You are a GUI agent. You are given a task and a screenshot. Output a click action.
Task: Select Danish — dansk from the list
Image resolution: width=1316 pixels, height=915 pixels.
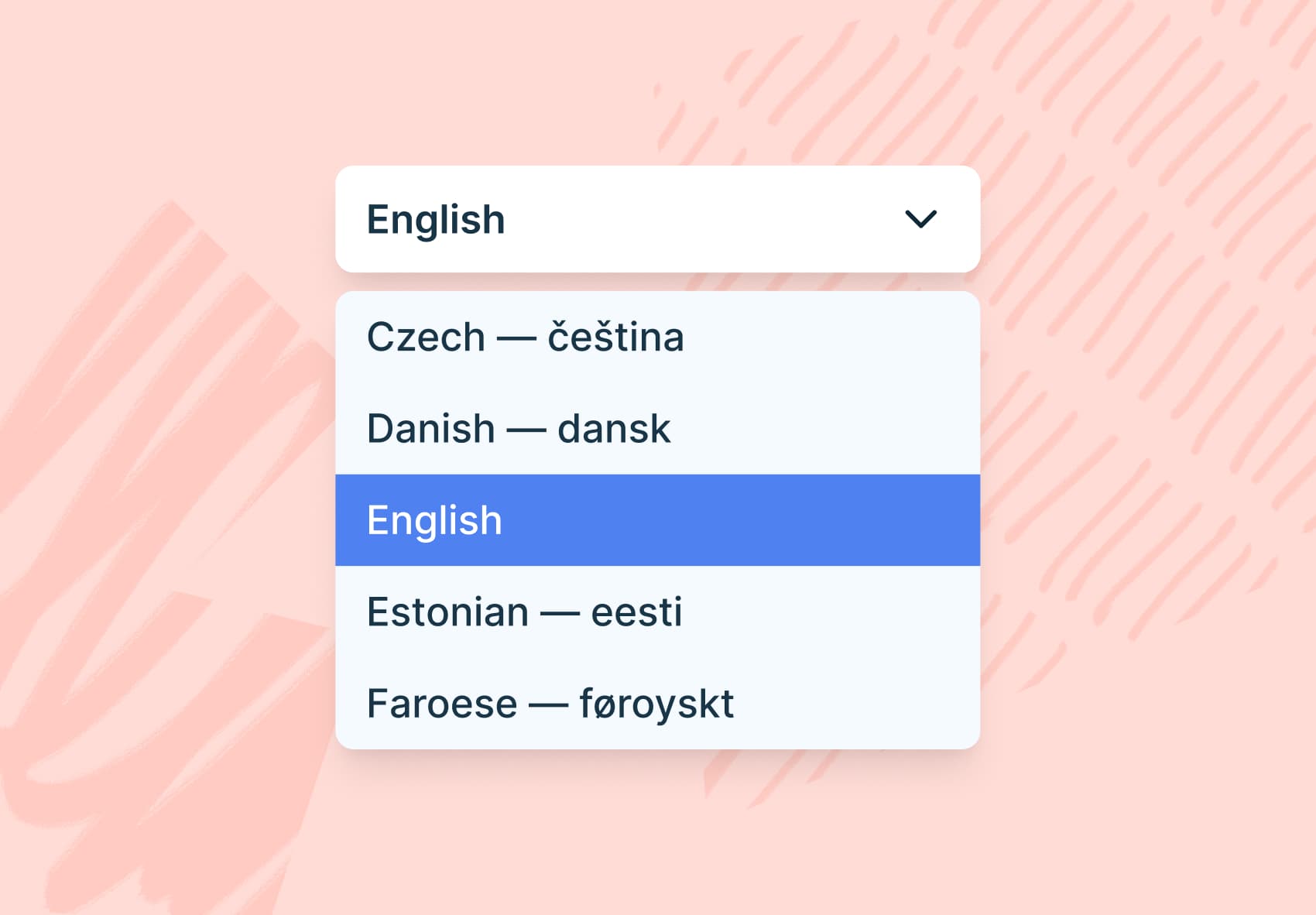519,428
